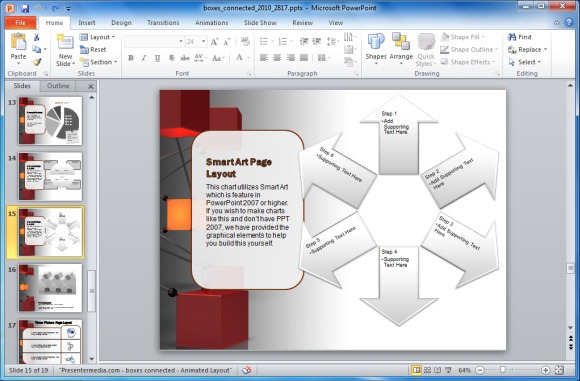Viewport: 580px width, 381px height.
Task: Open the Layout dropdown
Action: pos(98,37)
